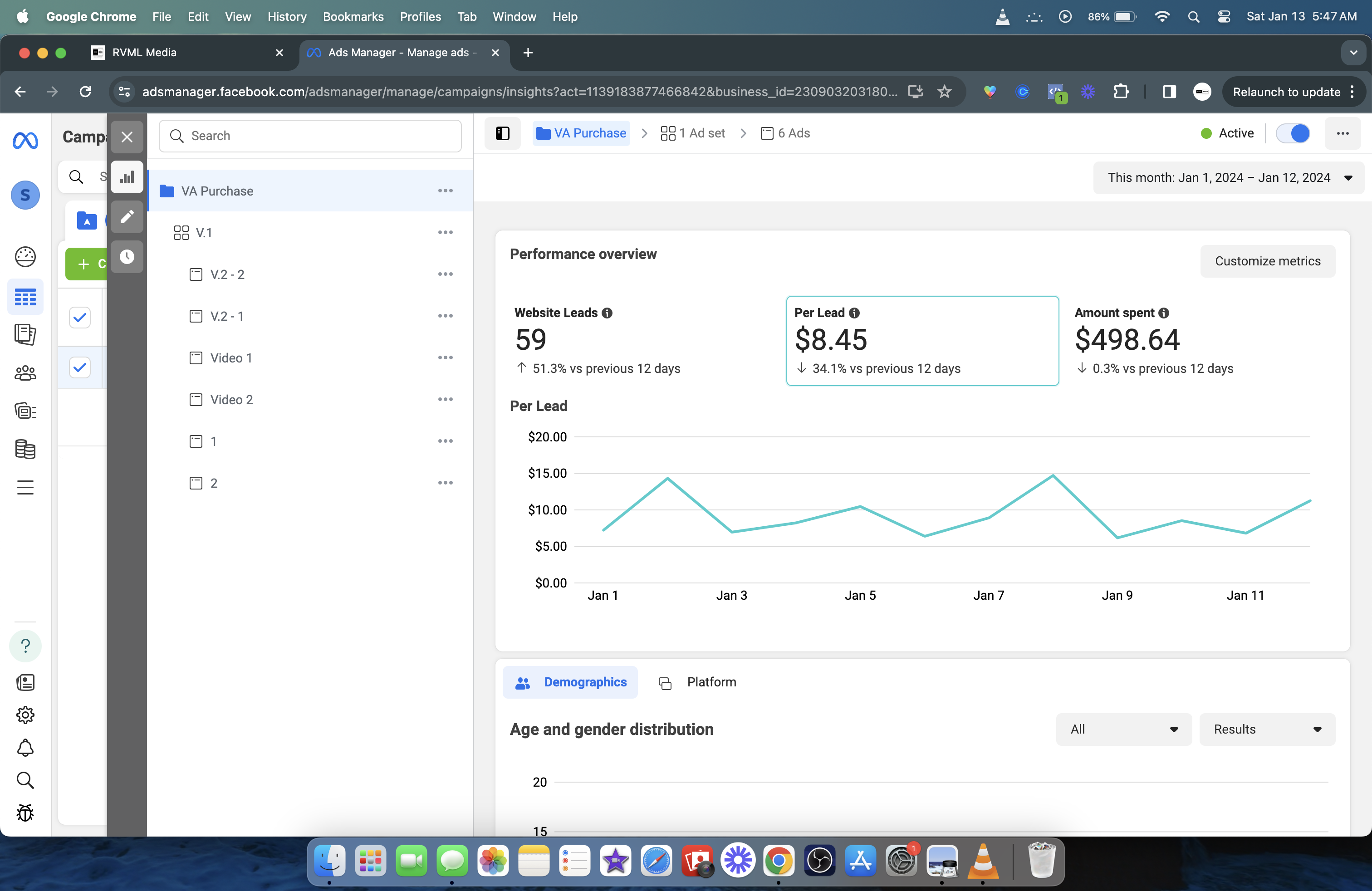Open the Bookmarks menu in menu bar
This screenshot has width=1372, height=891.
(x=353, y=17)
